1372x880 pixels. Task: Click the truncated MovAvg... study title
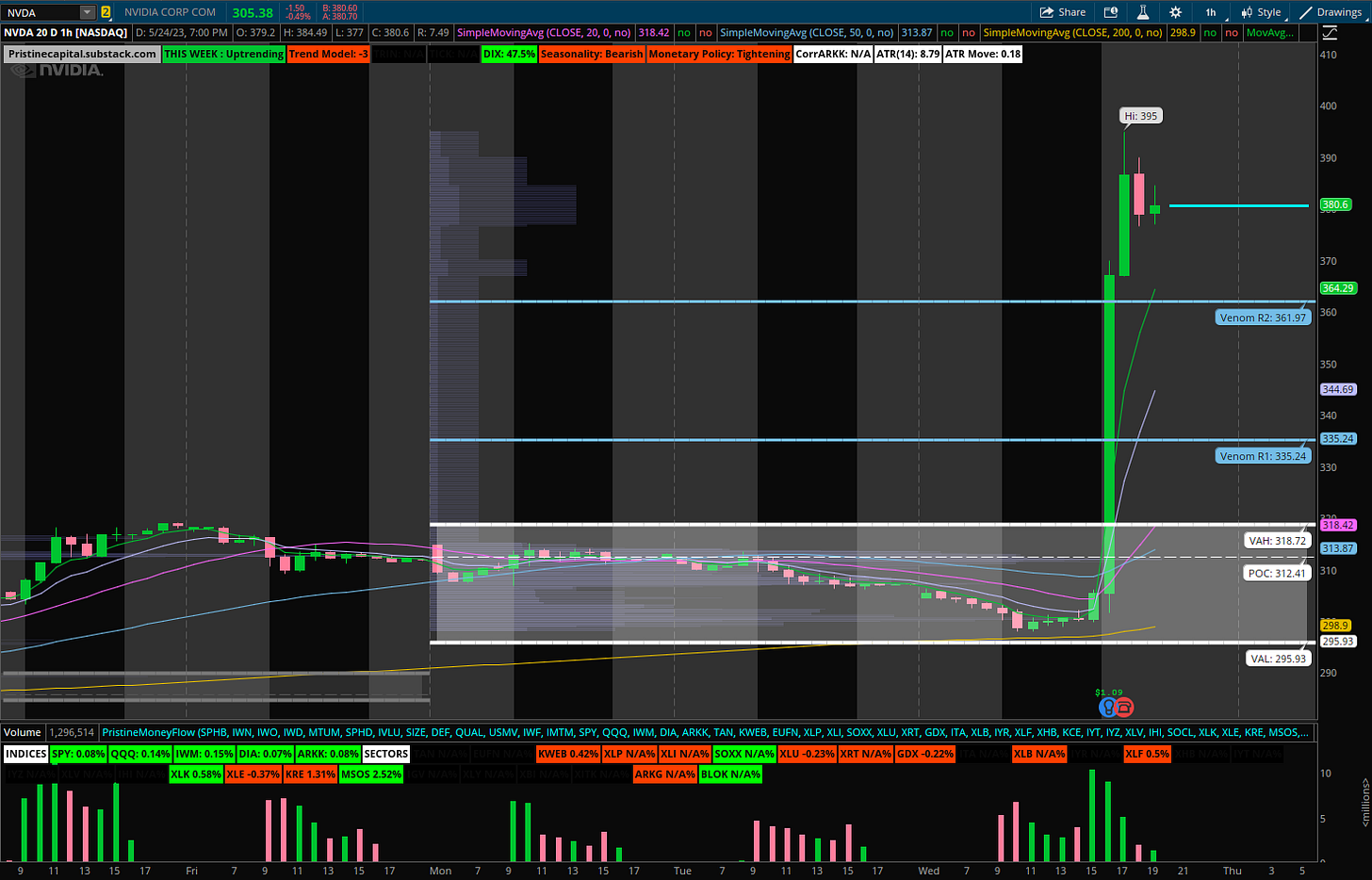click(x=1270, y=33)
